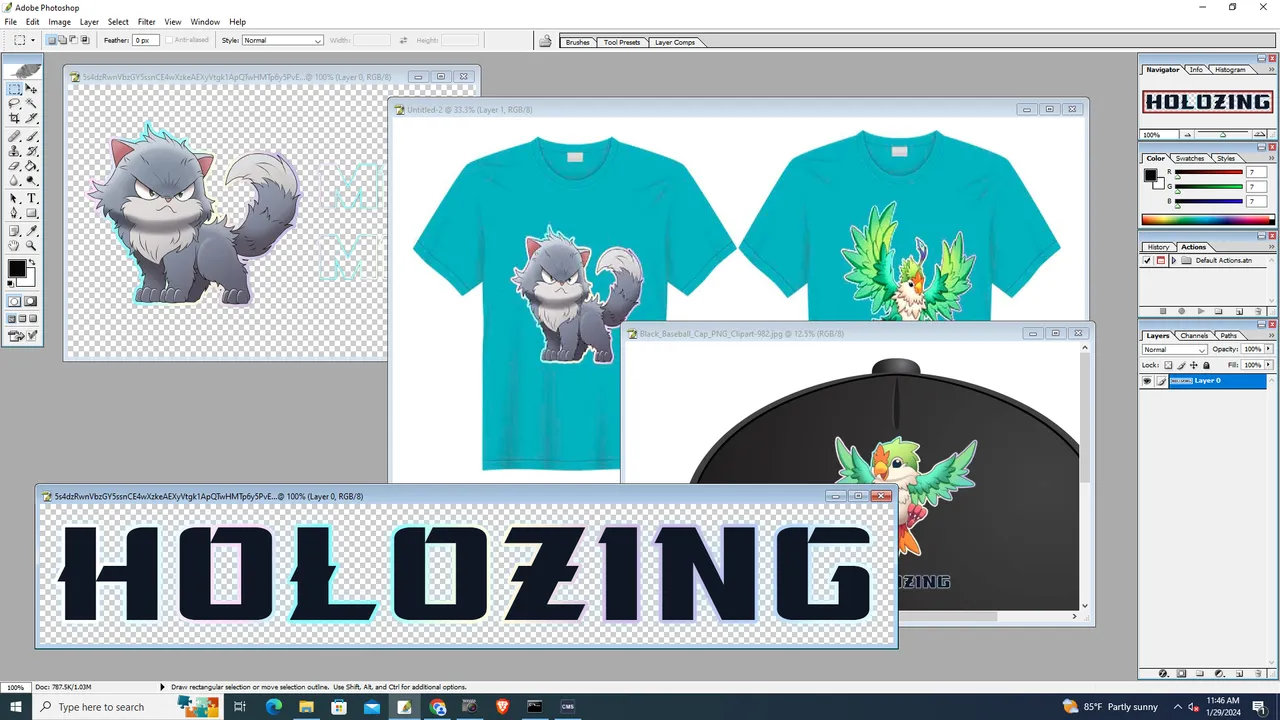This screenshot has height=720, width=1280.
Task: Toggle Layer 0 visibility eye
Action: click(1147, 381)
